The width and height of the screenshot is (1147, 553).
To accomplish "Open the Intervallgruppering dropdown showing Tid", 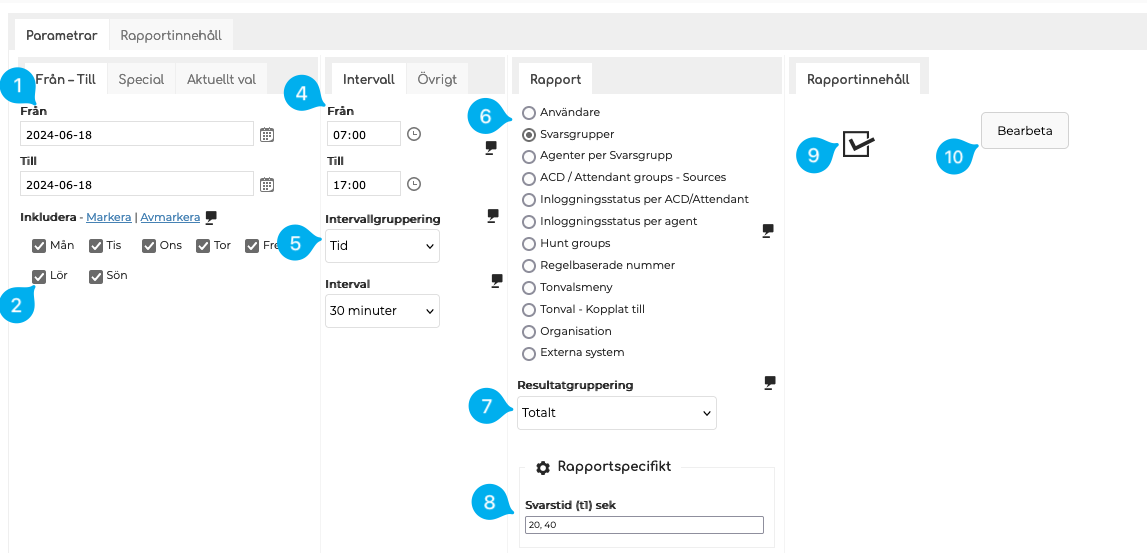I will 382,246.
